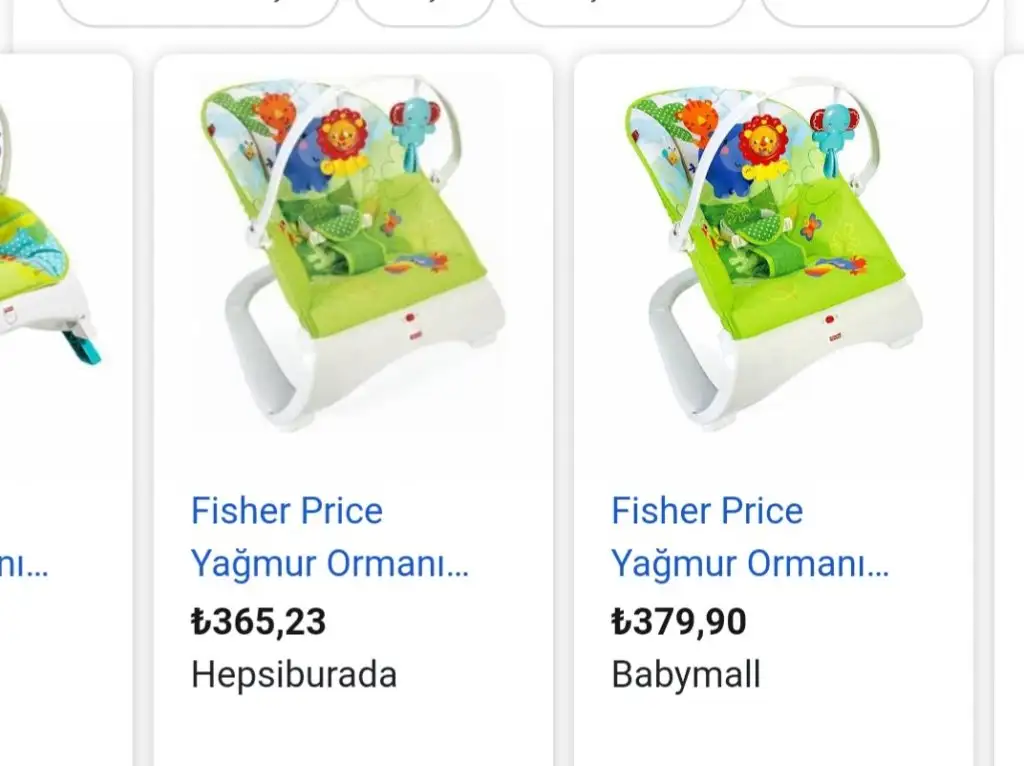The image size is (1024, 766).
Task: Click the Hepsiburada seller name
Action: pos(294,675)
